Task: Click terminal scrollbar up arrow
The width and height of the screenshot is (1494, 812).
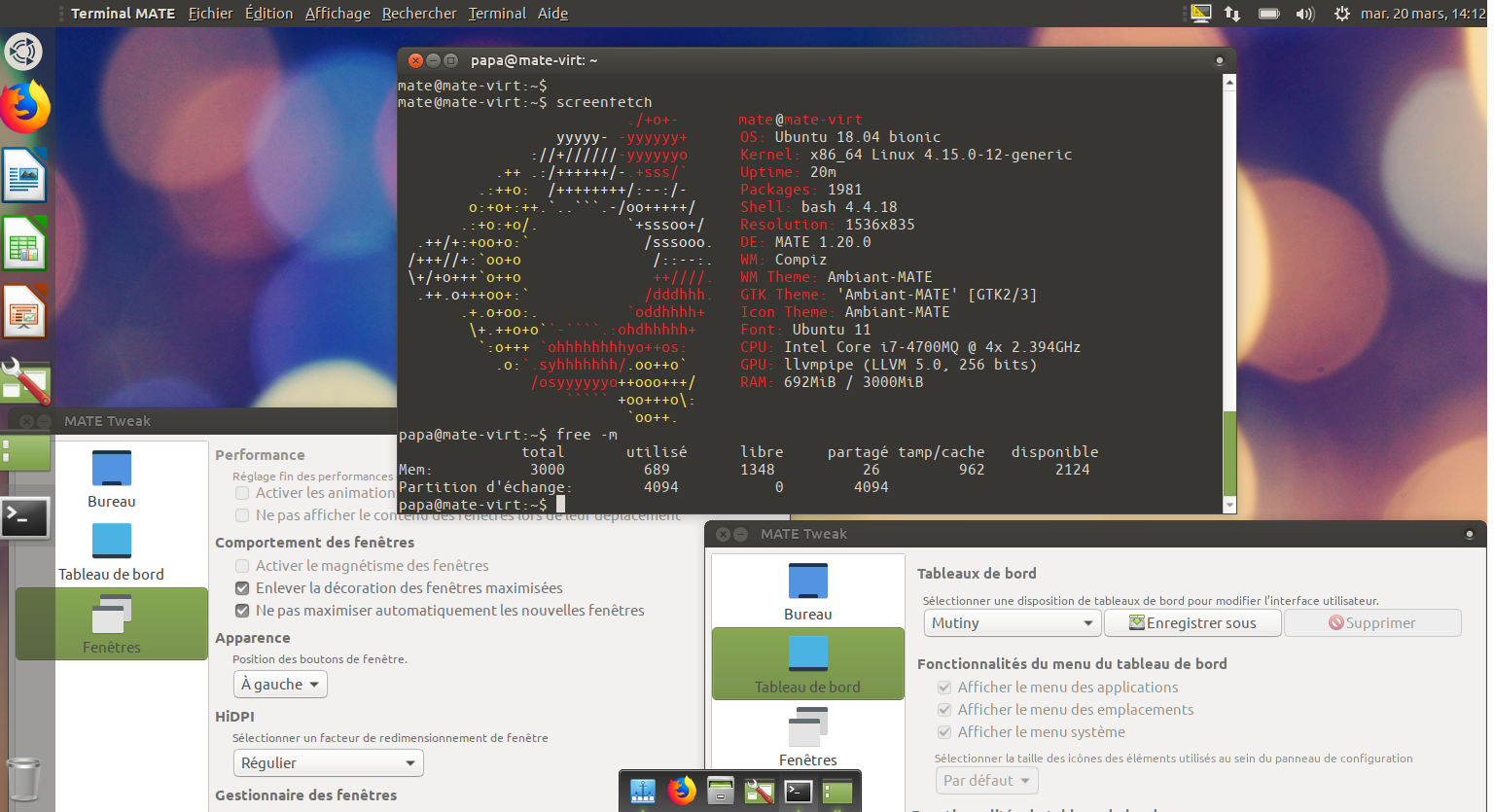Action: tap(1229, 83)
